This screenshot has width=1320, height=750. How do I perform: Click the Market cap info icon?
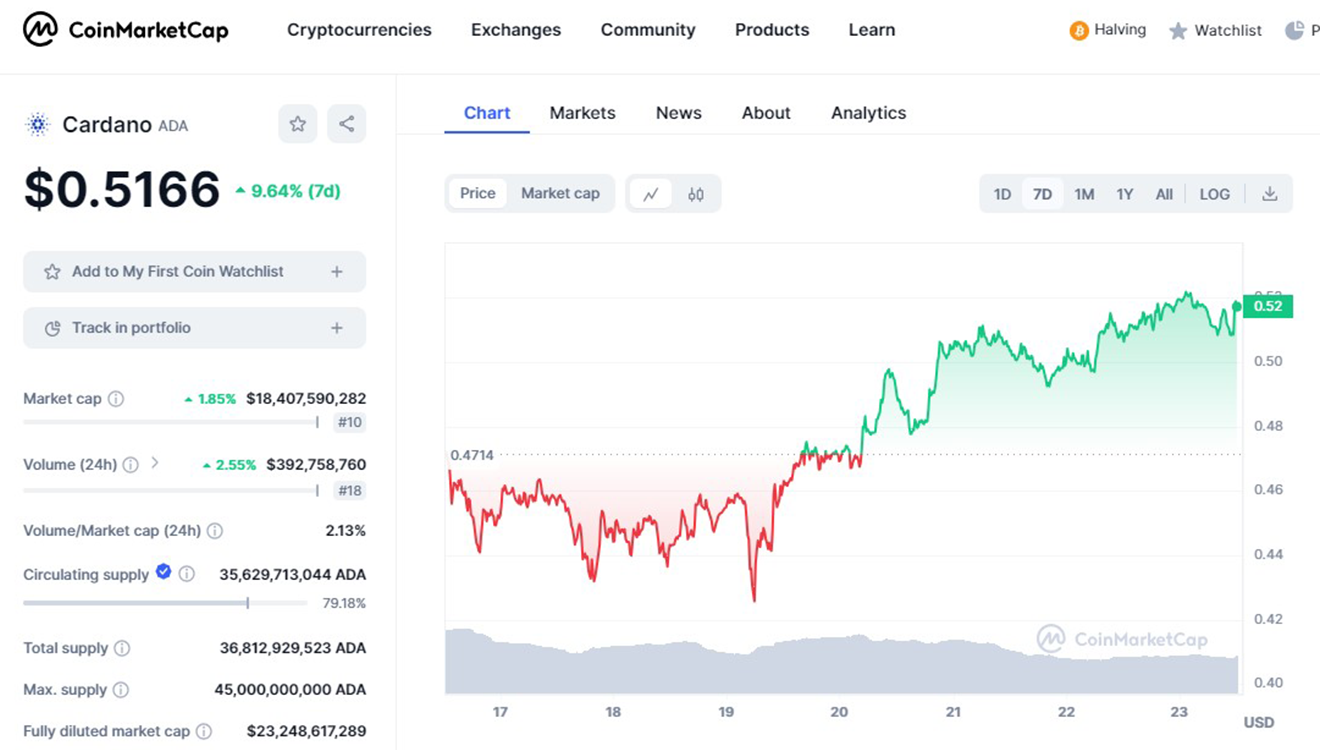click(x=116, y=399)
